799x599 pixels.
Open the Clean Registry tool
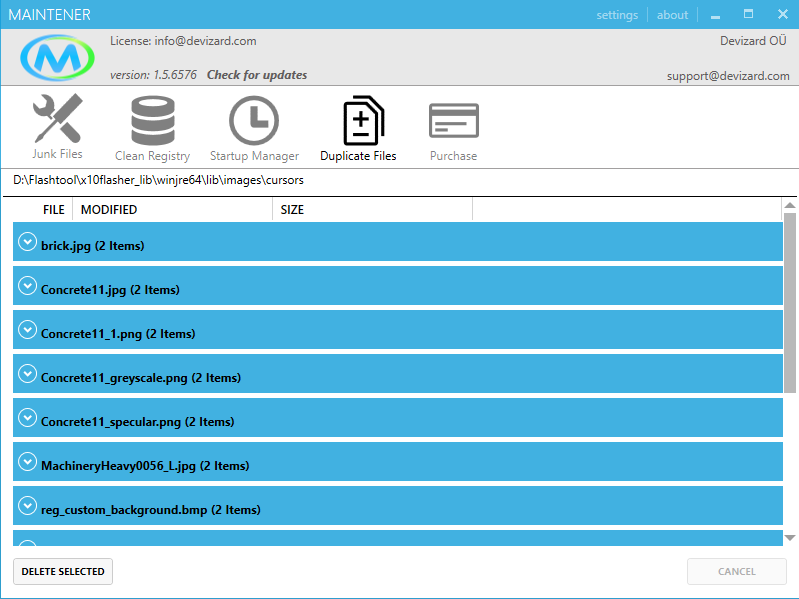click(152, 126)
